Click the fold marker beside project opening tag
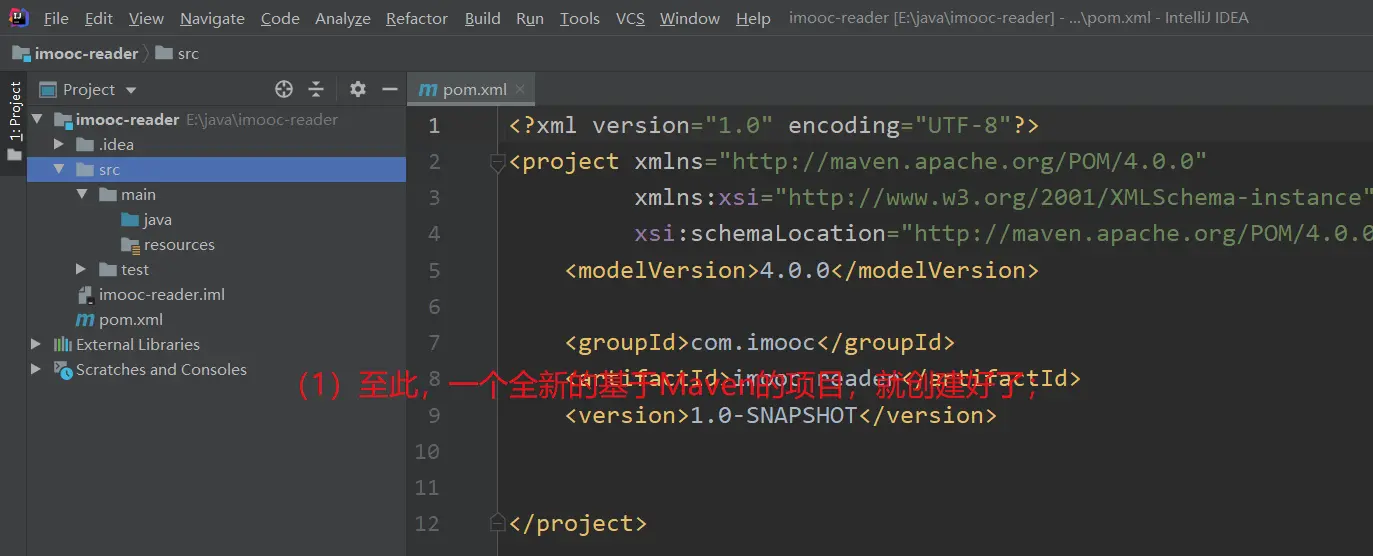Screen dimensions: 1373x556 click(497, 163)
